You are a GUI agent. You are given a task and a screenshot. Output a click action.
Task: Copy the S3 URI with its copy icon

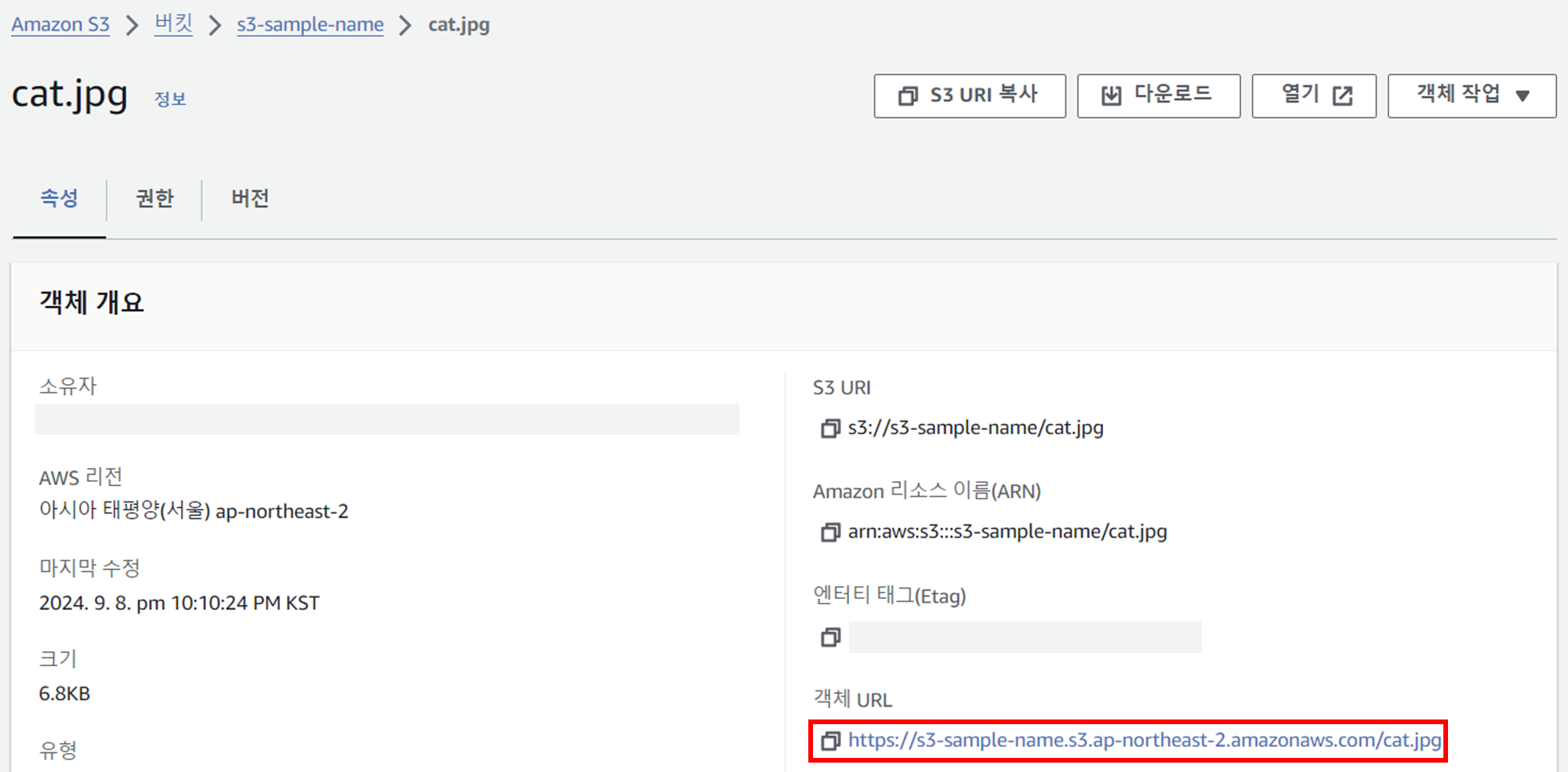coord(830,428)
